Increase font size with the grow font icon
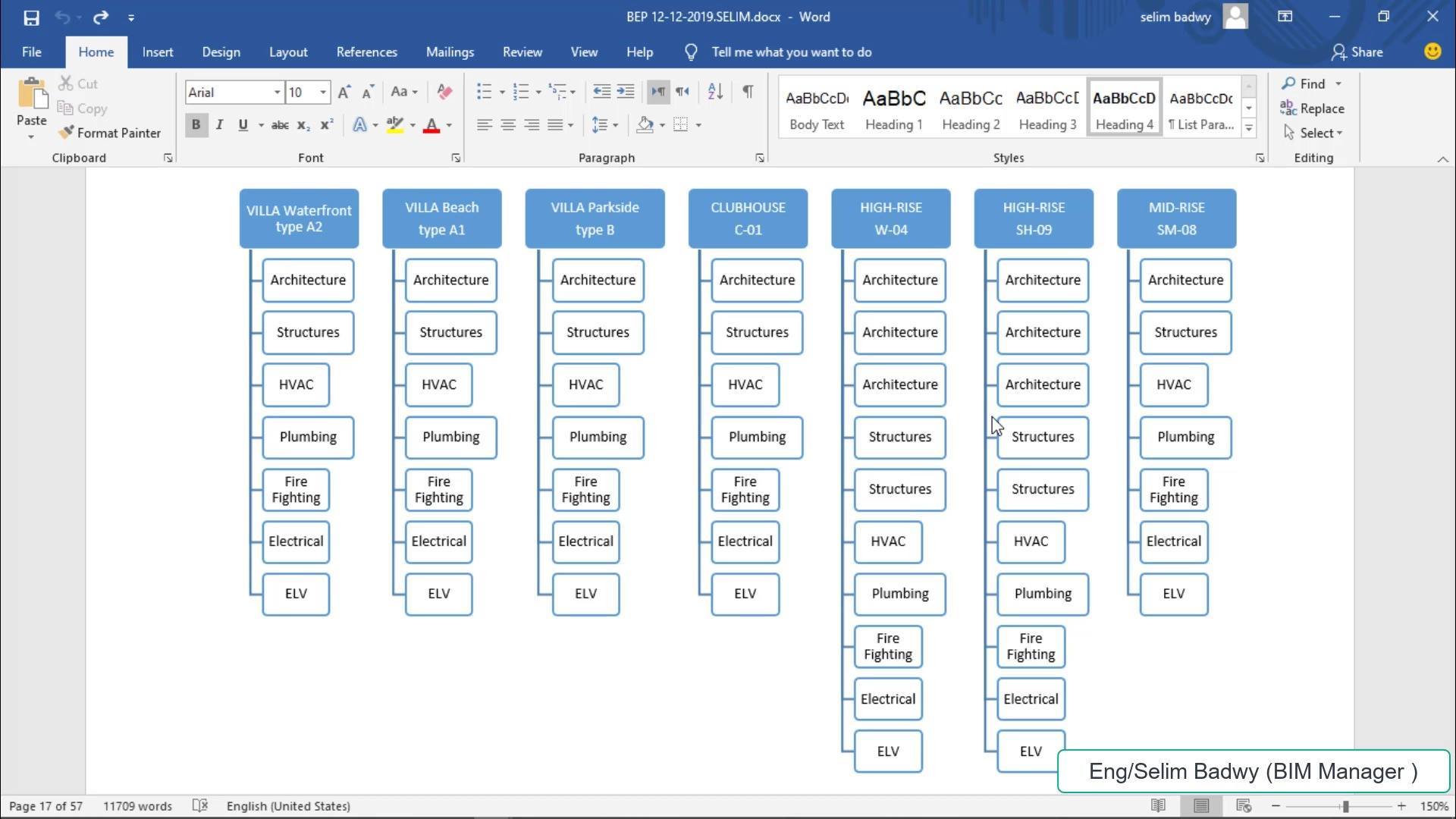 (x=344, y=93)
